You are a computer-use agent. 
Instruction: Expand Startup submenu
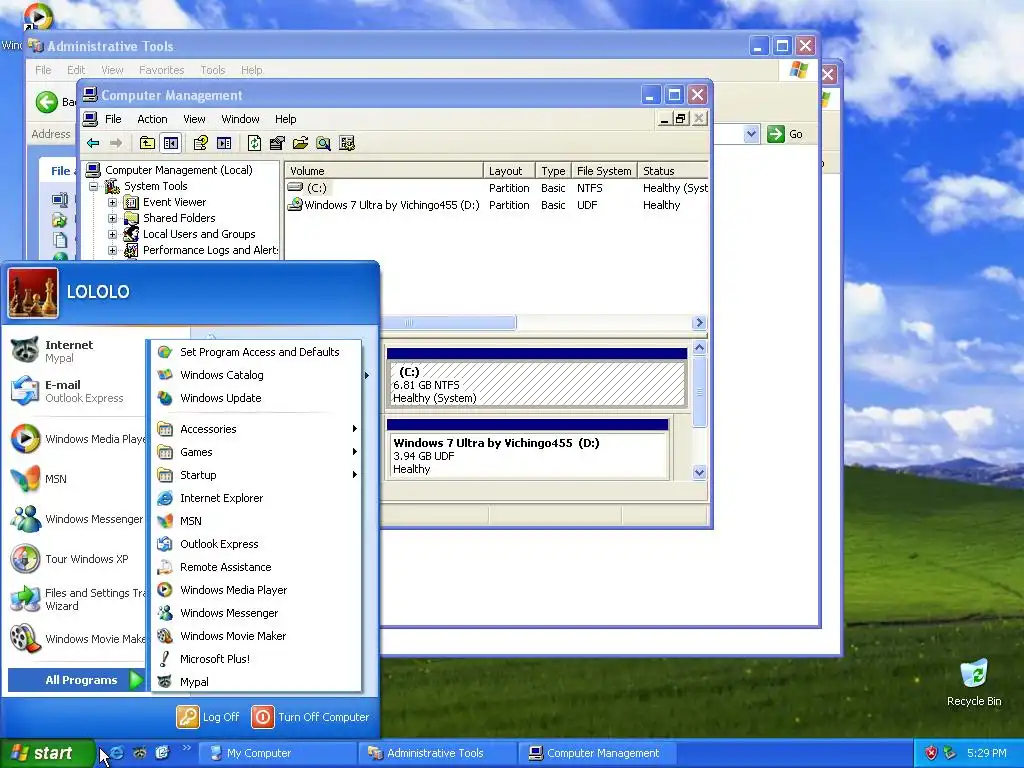click(257, 475)
